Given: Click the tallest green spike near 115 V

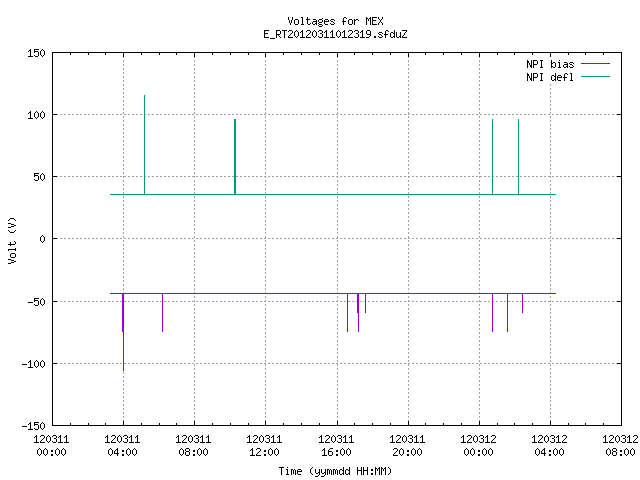Looking at the screenshot, I should point(144,144).
